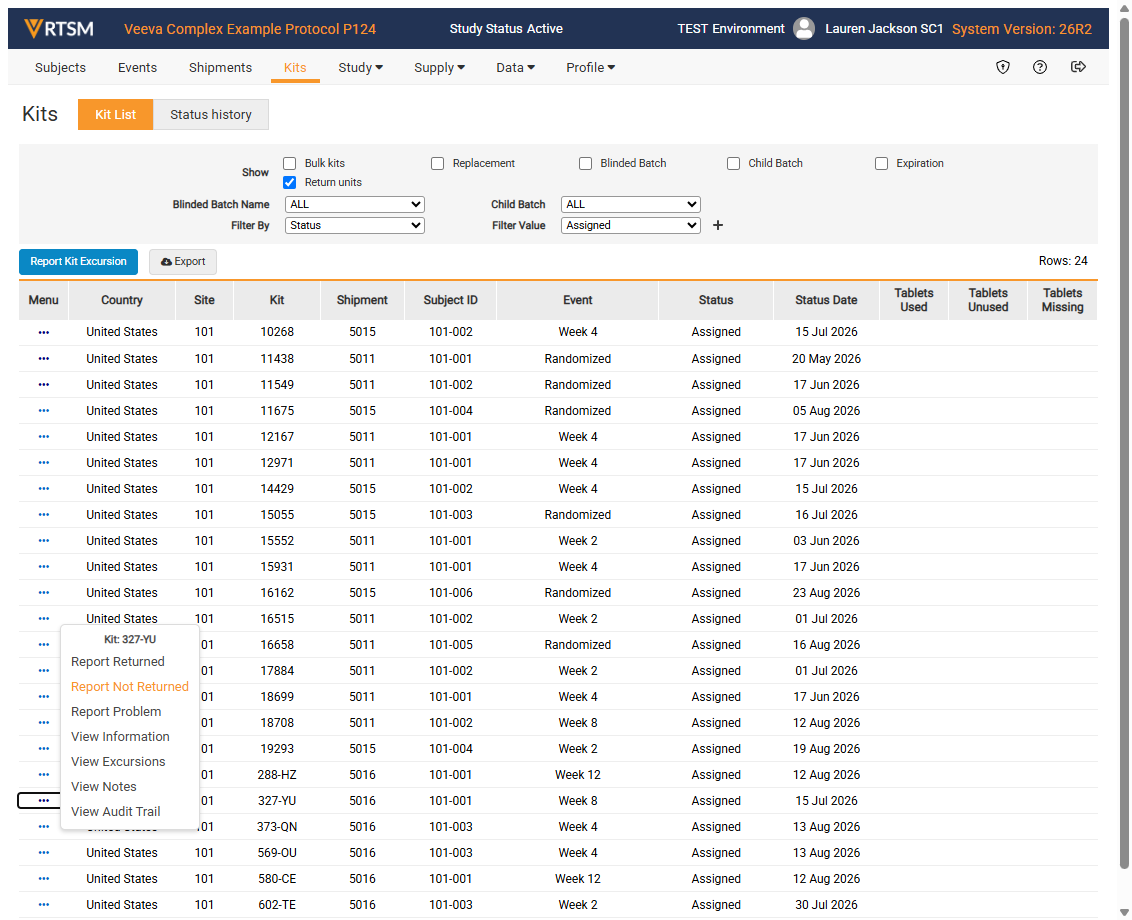The width and height of the screenshot is (1132, 920).
Task: Go to the Subjects tab
Action: coord(60,68)
